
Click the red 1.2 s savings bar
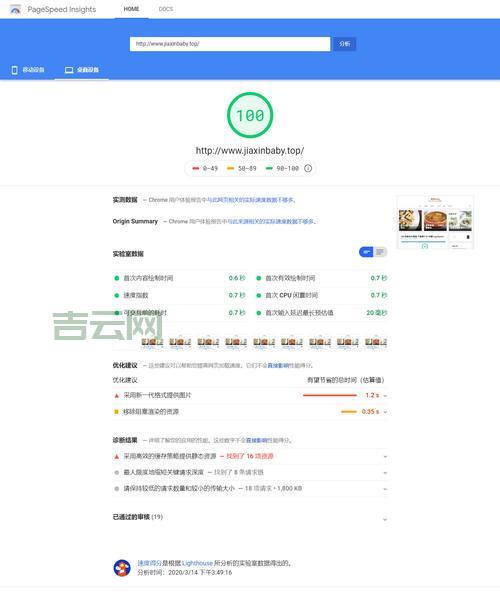tap(330, 395)
